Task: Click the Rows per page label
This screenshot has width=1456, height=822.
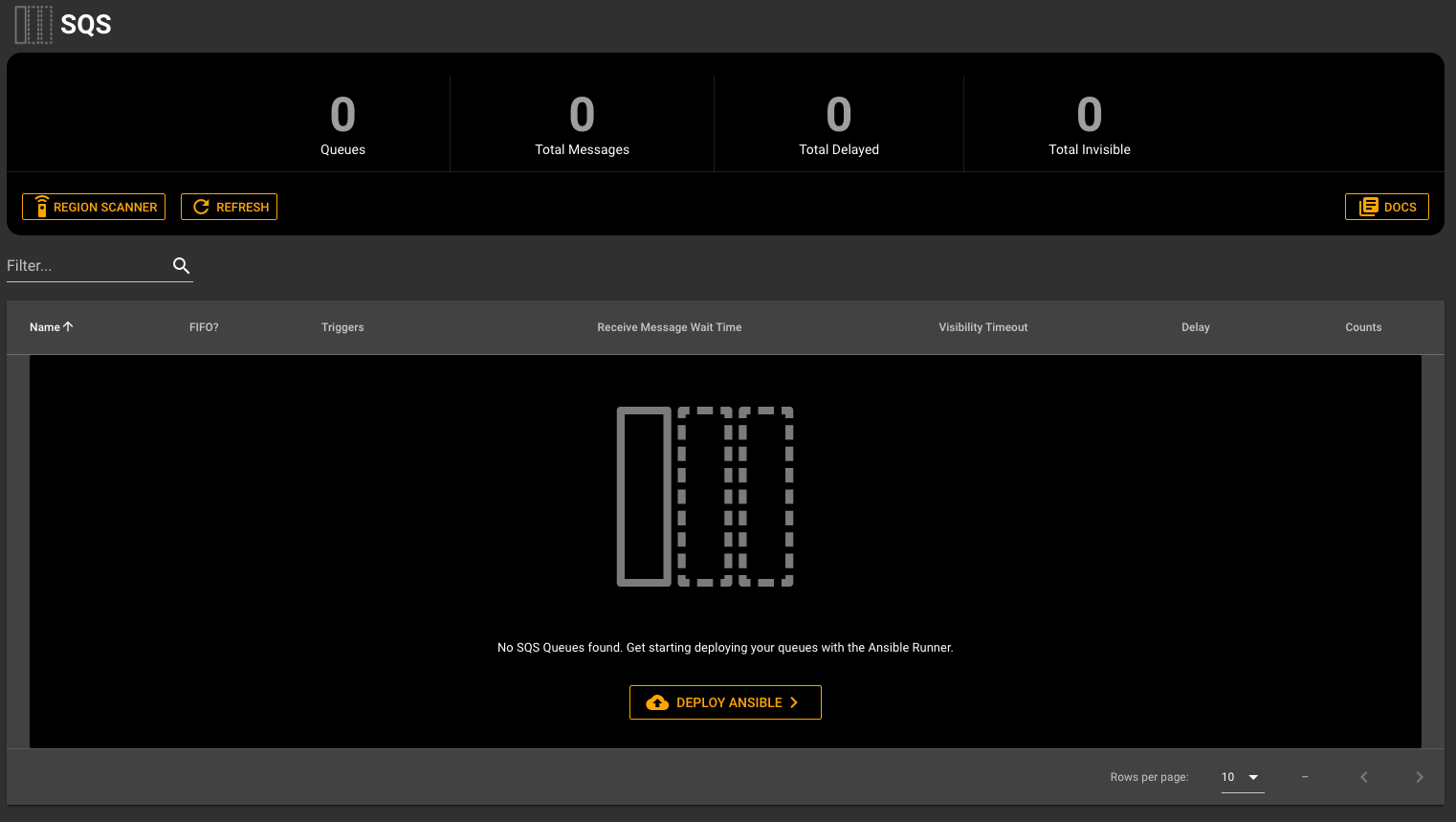Action: (x=1149, y=777)
